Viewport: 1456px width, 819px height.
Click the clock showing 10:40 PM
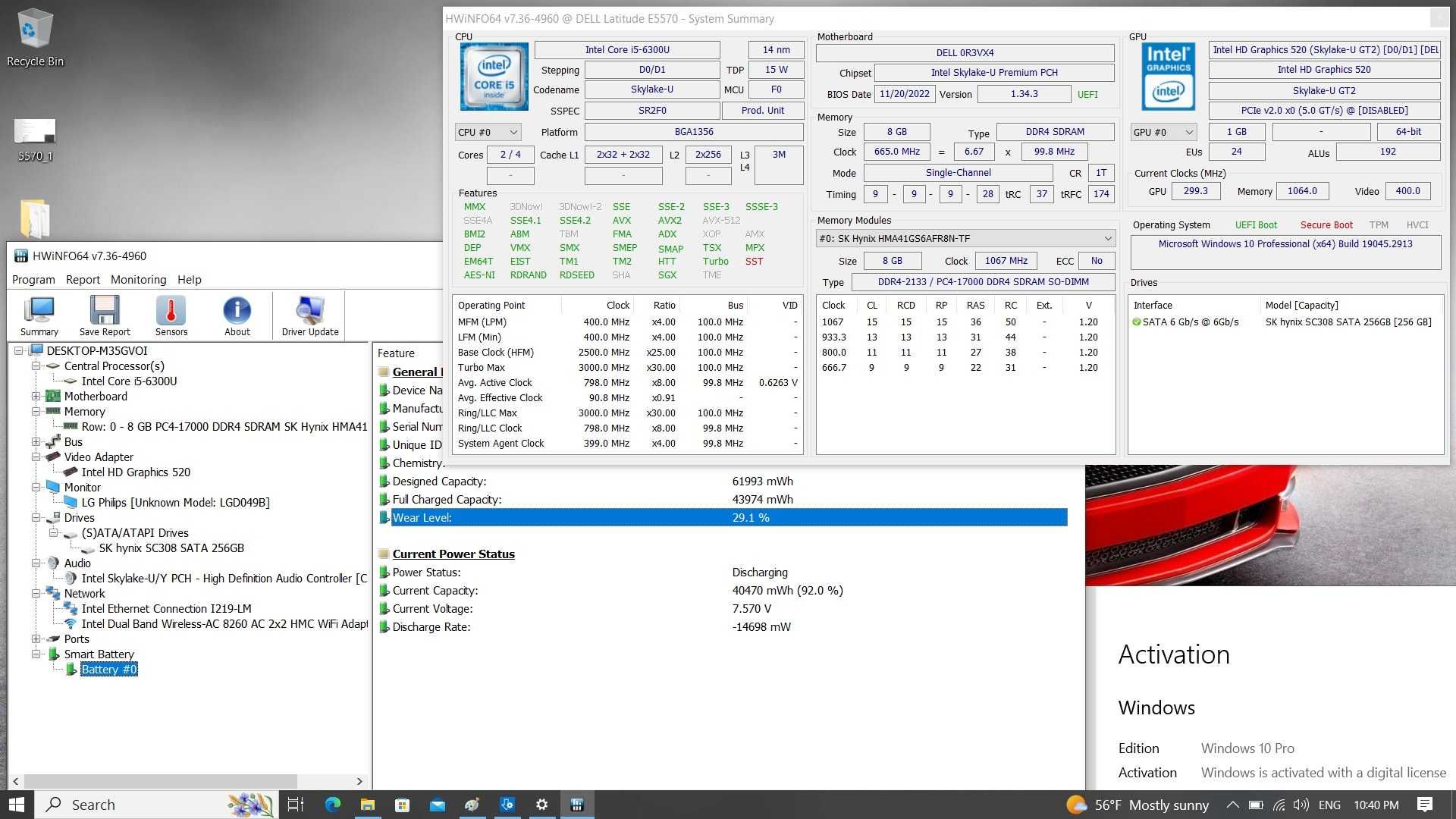(1376, 805)
